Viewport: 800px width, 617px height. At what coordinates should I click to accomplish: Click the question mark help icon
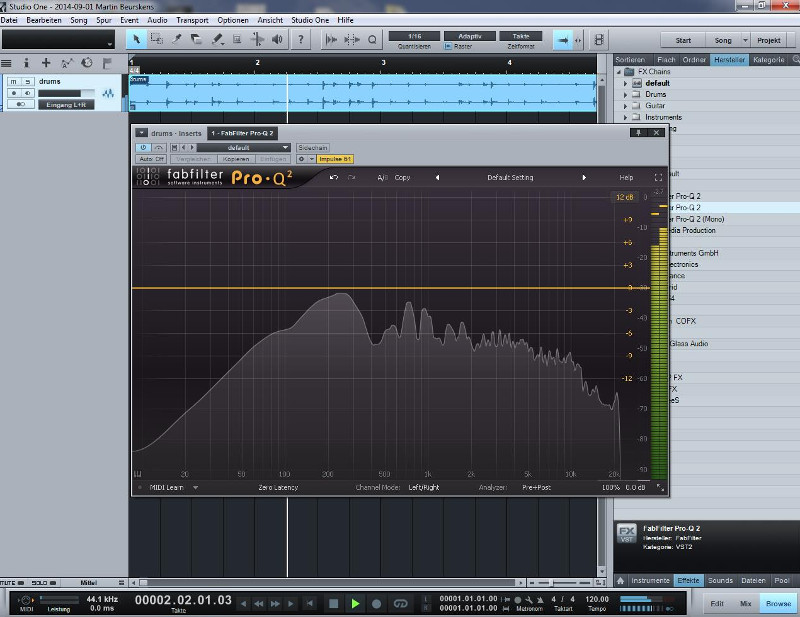pyautogui.click(x=301, y=39)
